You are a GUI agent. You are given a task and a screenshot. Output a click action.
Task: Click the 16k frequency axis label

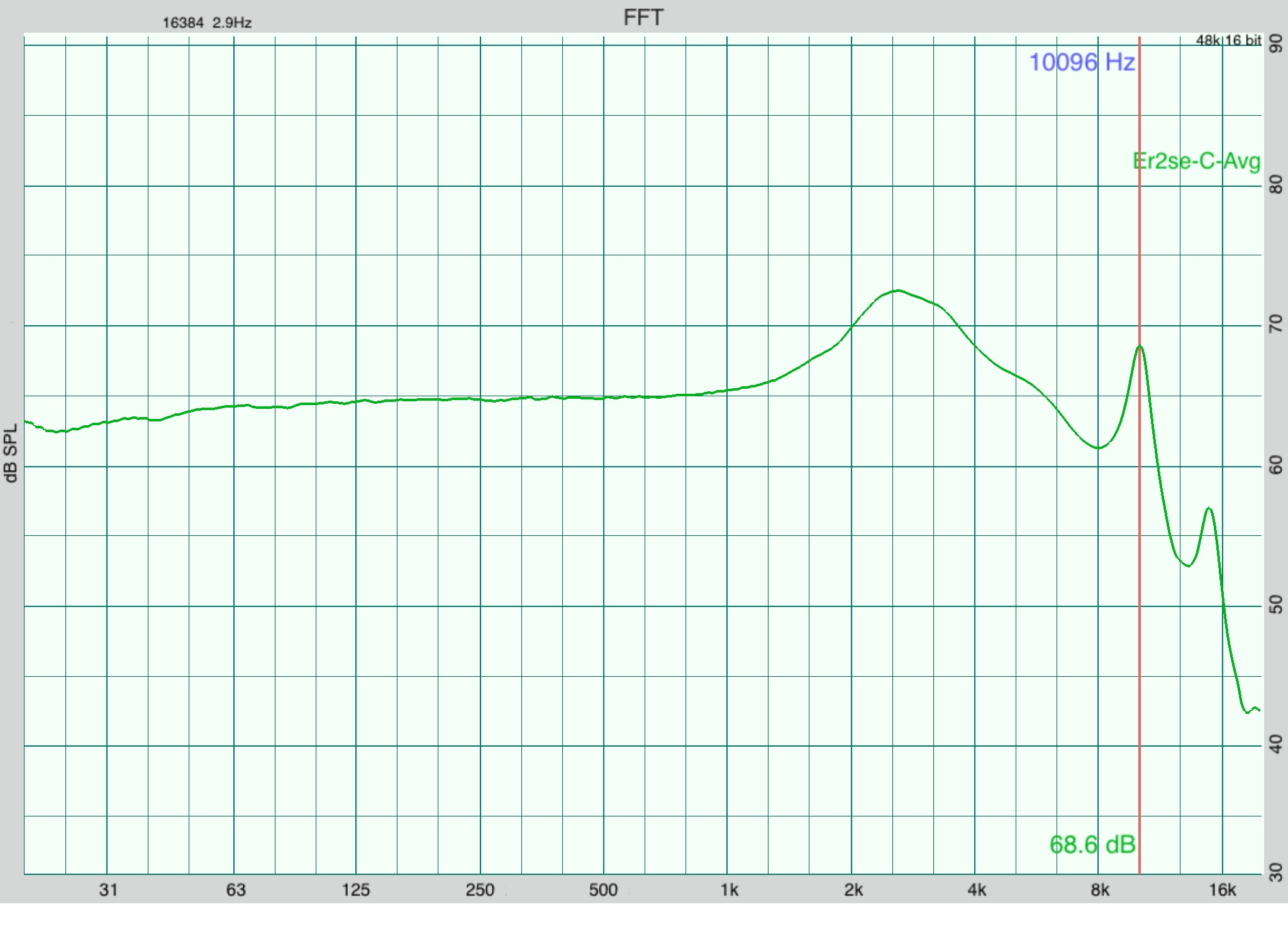pyautogui.click(x=1222, y=890)
